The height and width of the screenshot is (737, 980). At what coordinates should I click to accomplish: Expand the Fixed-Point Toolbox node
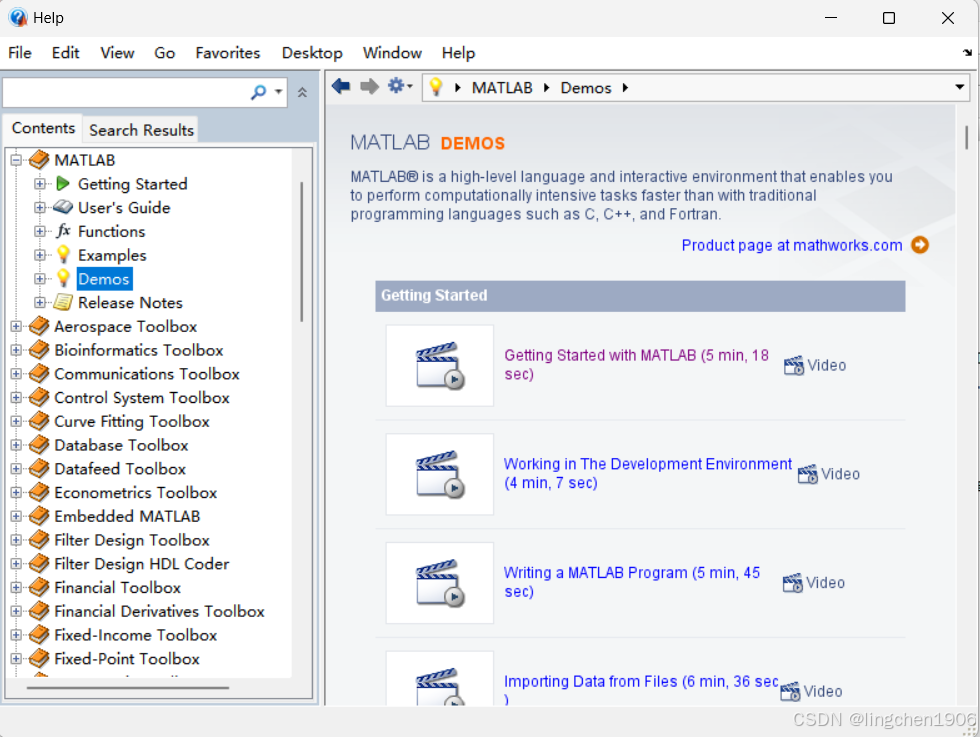[16, 659]
